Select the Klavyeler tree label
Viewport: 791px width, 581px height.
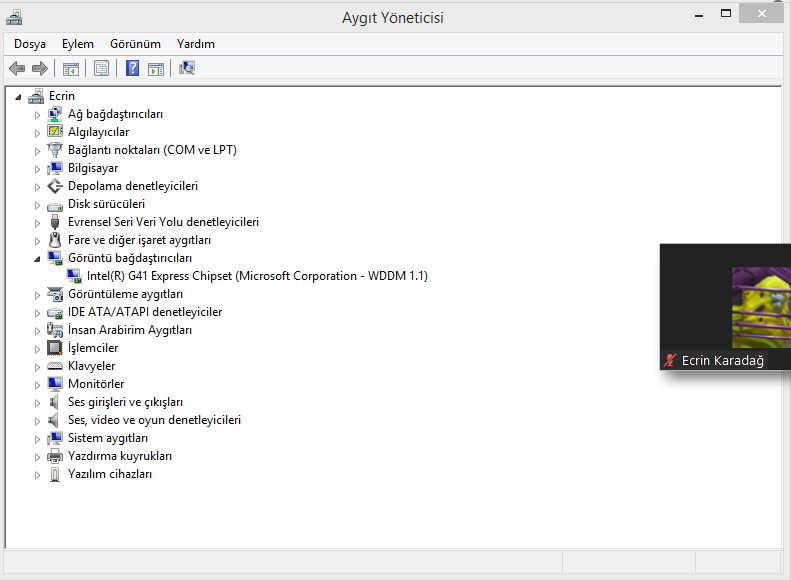coord(91,366)
